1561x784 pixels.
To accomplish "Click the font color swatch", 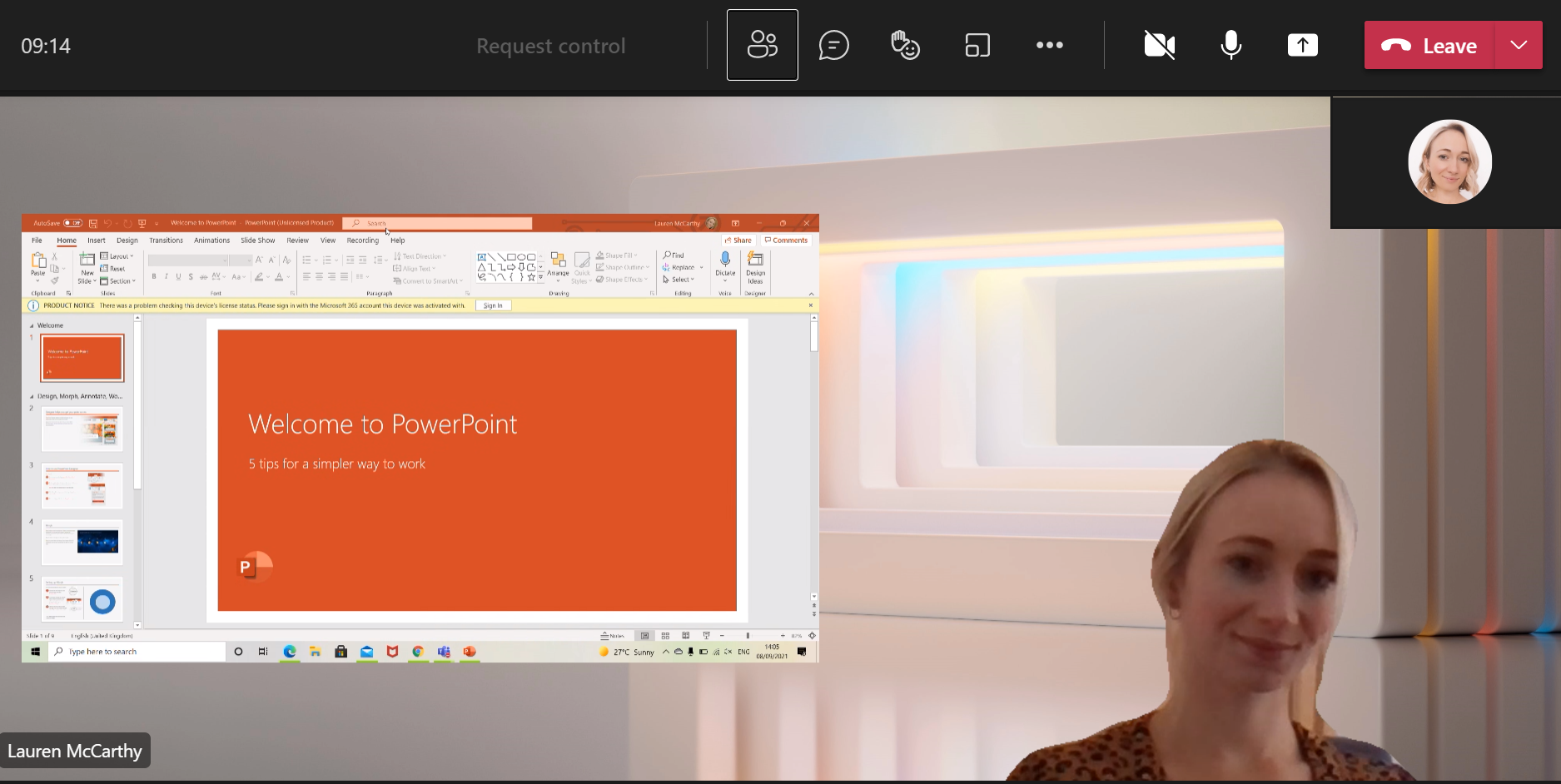I will [x=280, y=276].
